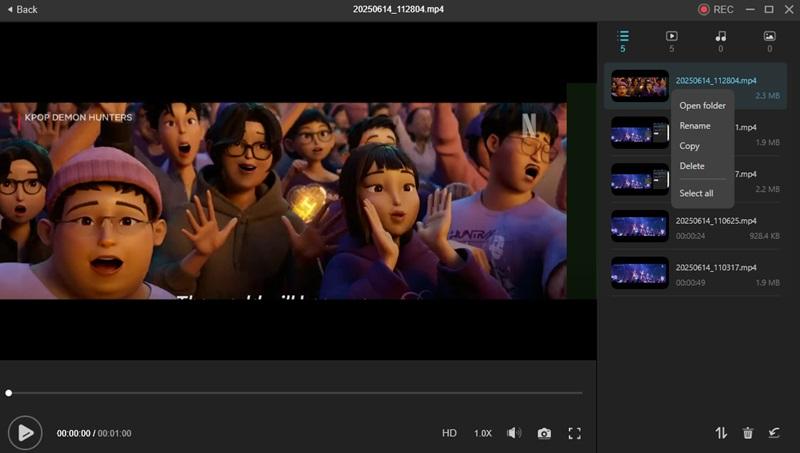
Task: Click Select all in context menu
Action: tap(696, 193)
